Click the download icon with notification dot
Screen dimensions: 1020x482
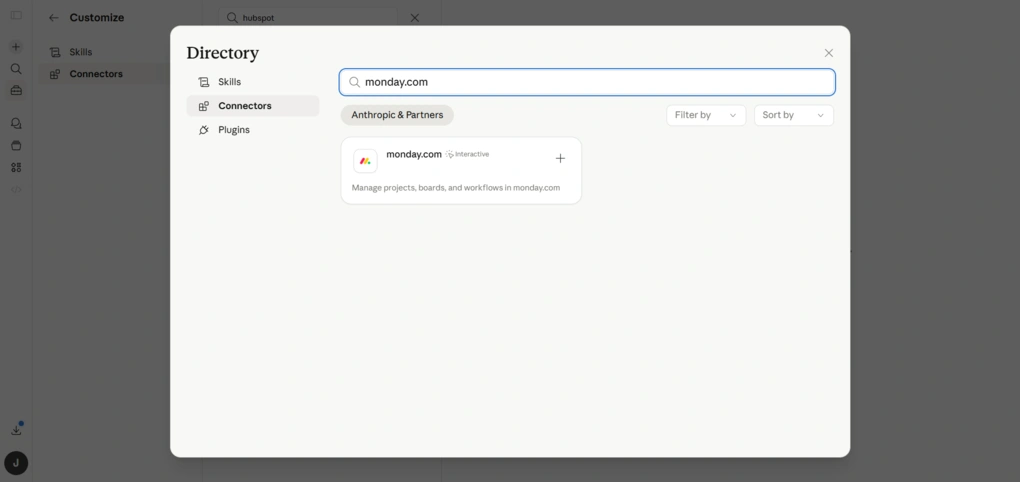16,429
